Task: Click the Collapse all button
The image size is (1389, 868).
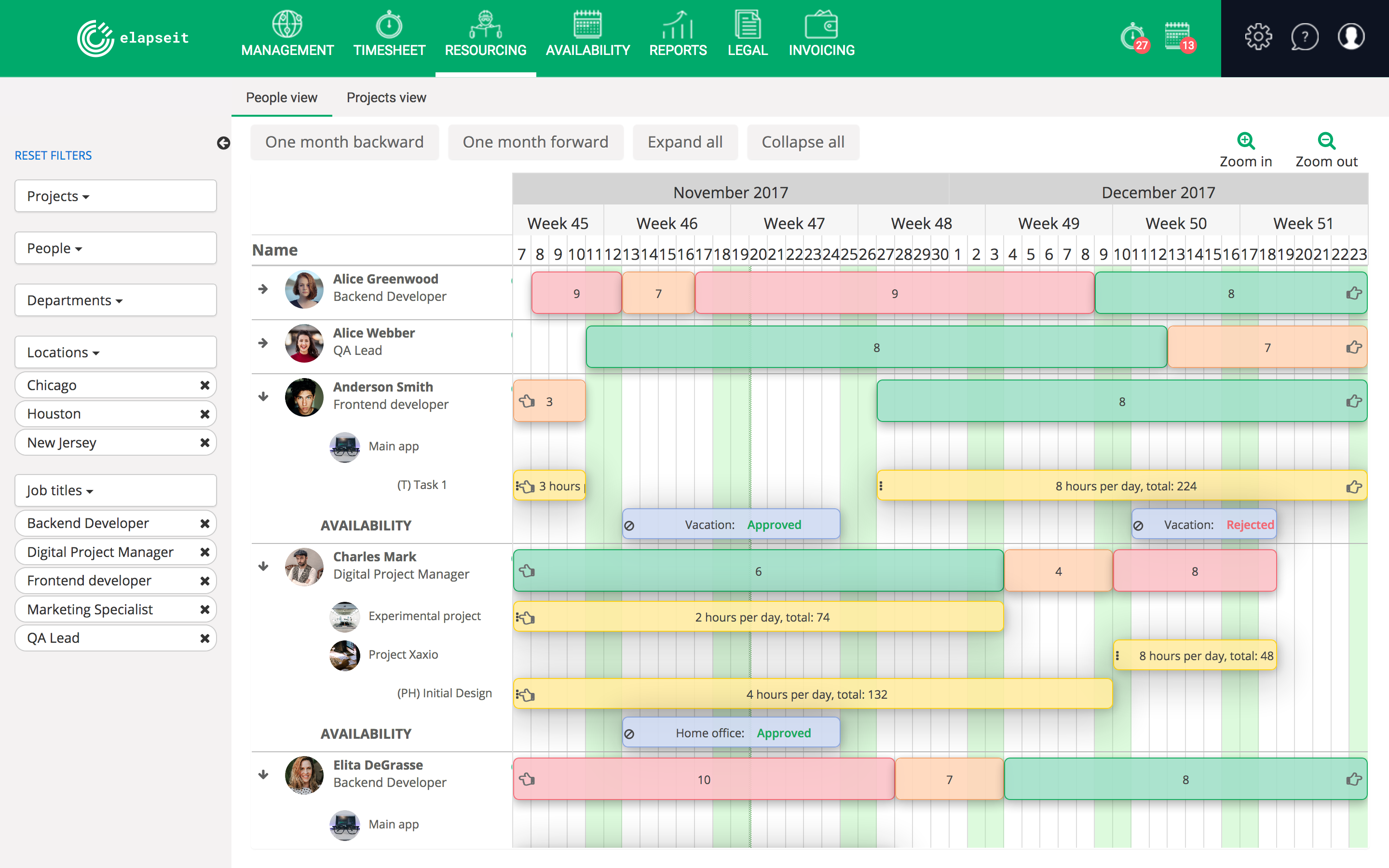Action: coord(803,142)
